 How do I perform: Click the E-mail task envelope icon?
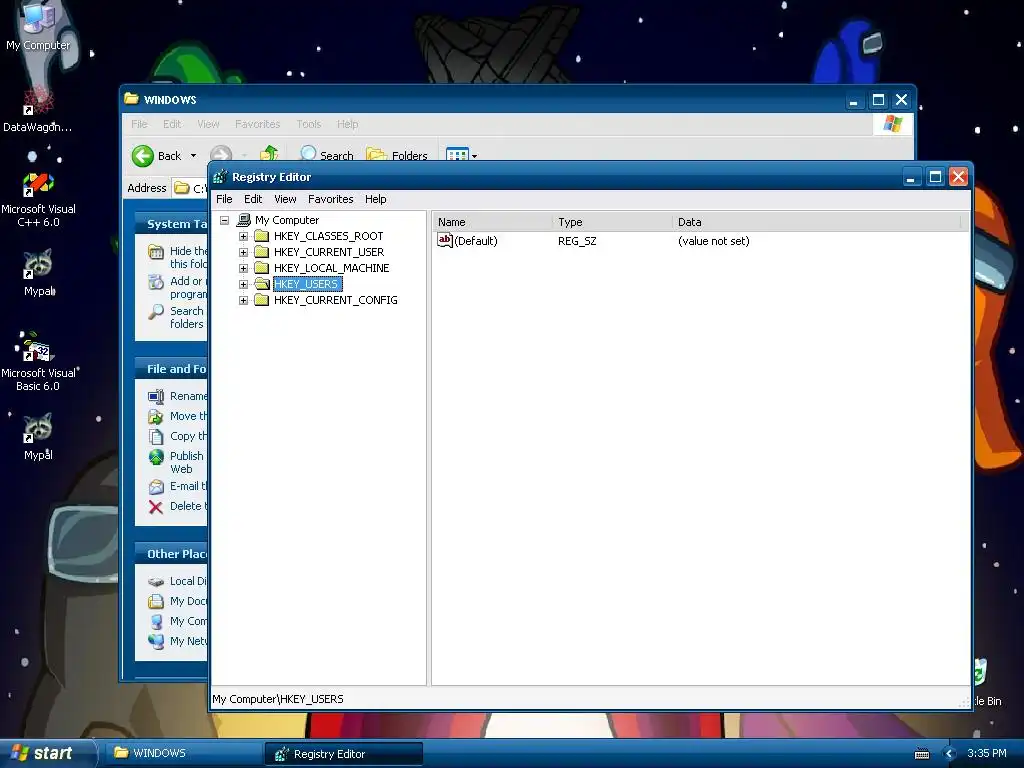[156, 487]
